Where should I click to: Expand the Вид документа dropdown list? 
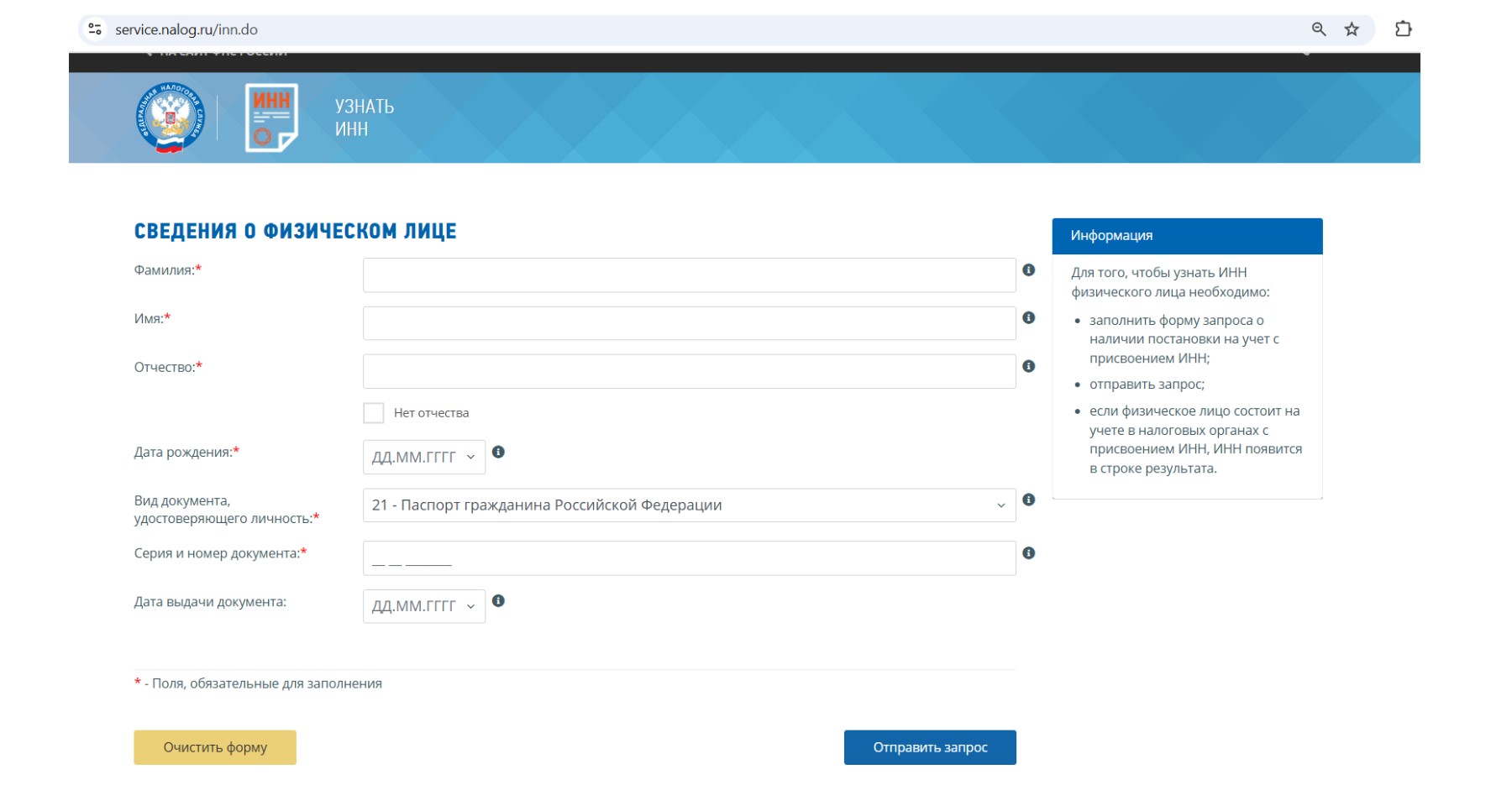click(689, 505)
